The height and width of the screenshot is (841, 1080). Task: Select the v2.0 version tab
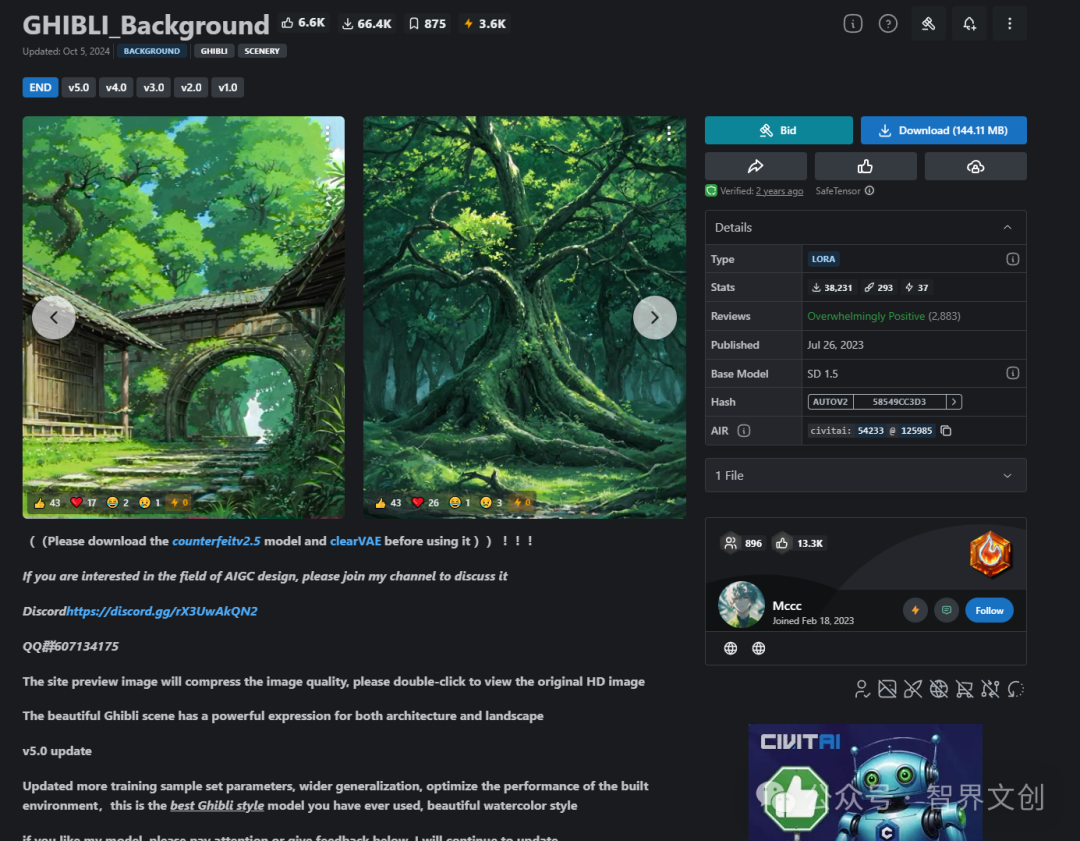point(191,87)
